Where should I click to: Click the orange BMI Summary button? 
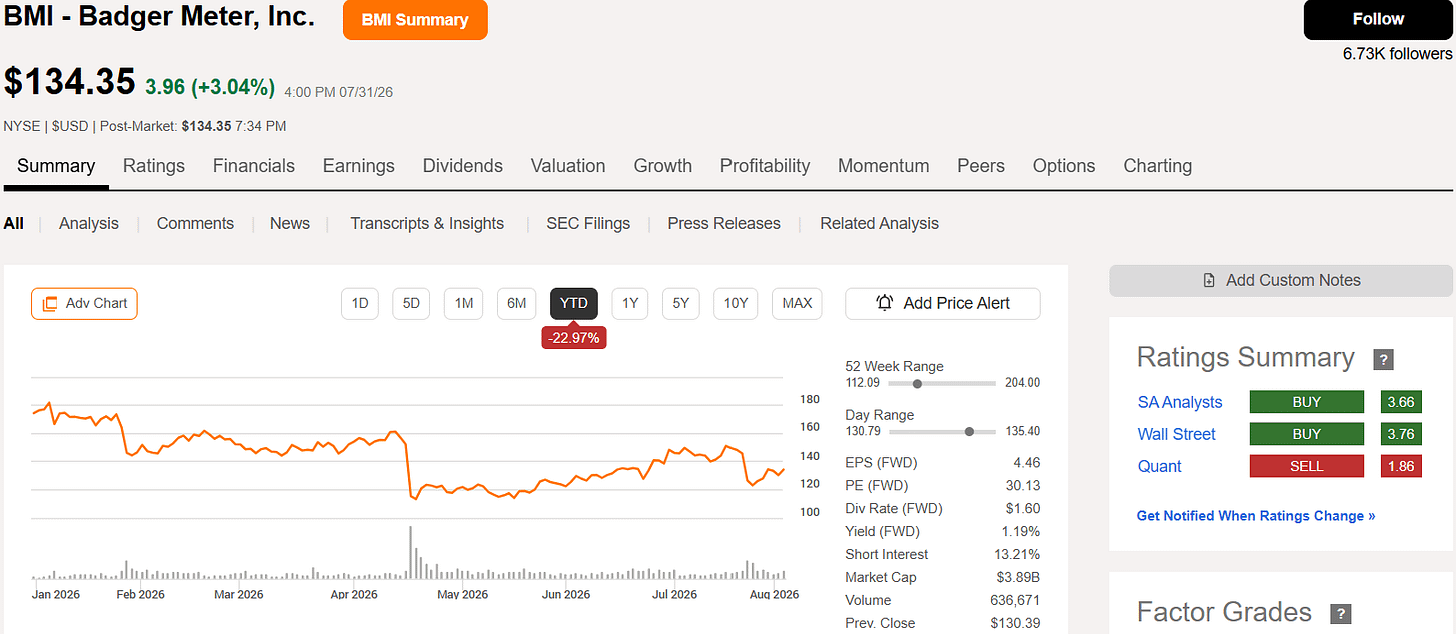(x=415, y=20)
